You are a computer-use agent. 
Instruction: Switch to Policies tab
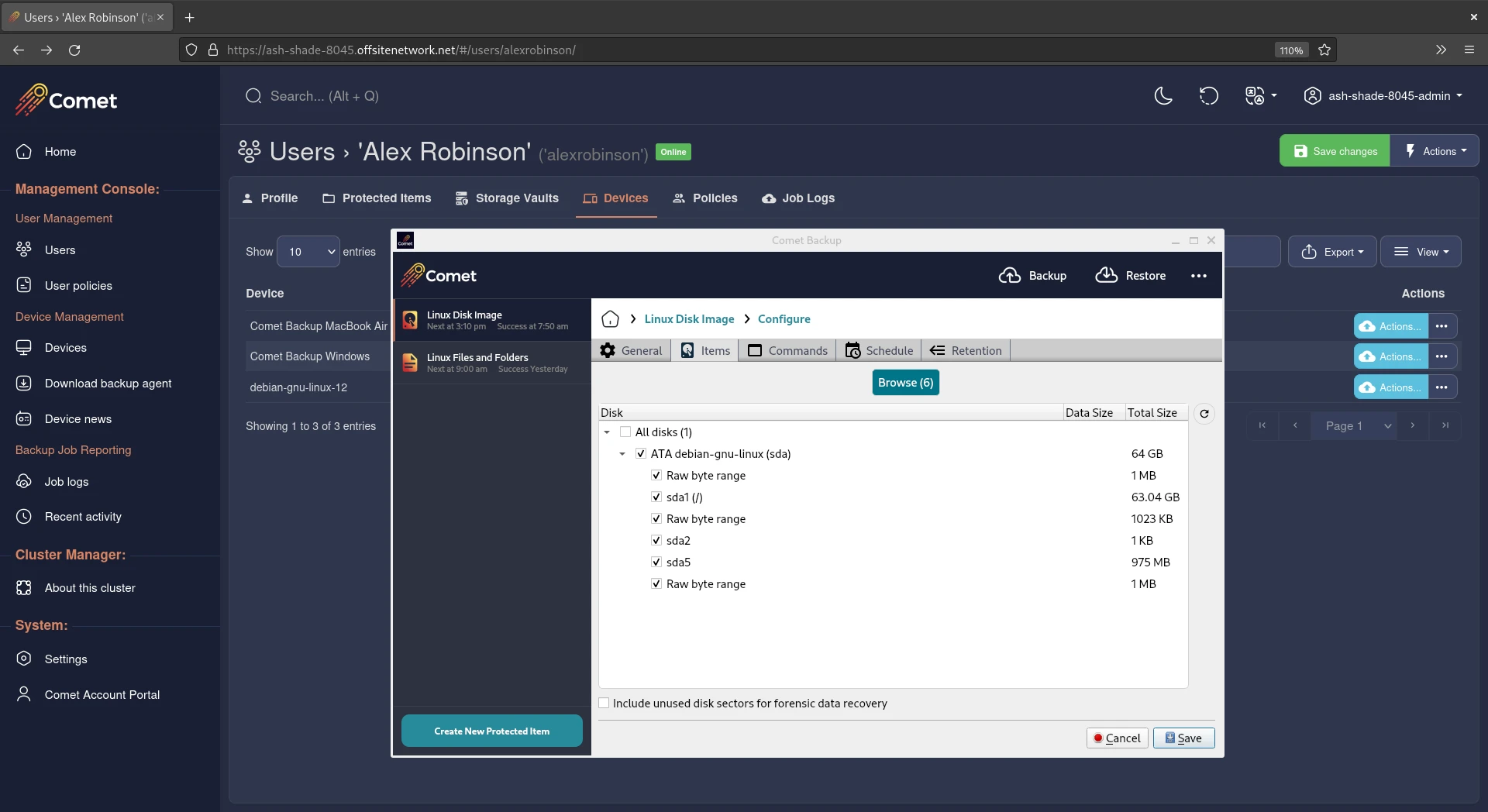(x=704, y=198)
